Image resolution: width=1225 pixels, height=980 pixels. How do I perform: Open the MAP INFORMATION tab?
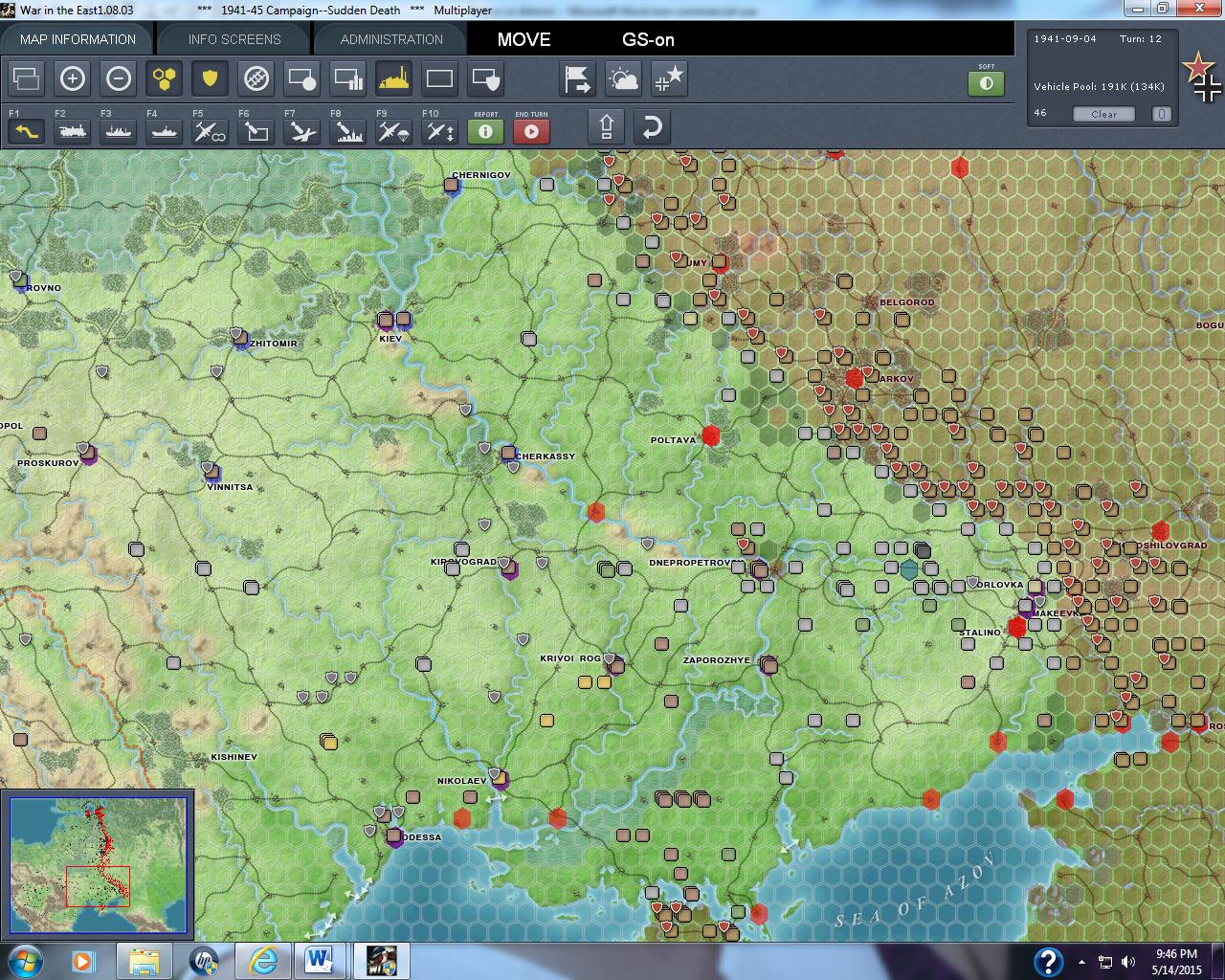point(78,39)
